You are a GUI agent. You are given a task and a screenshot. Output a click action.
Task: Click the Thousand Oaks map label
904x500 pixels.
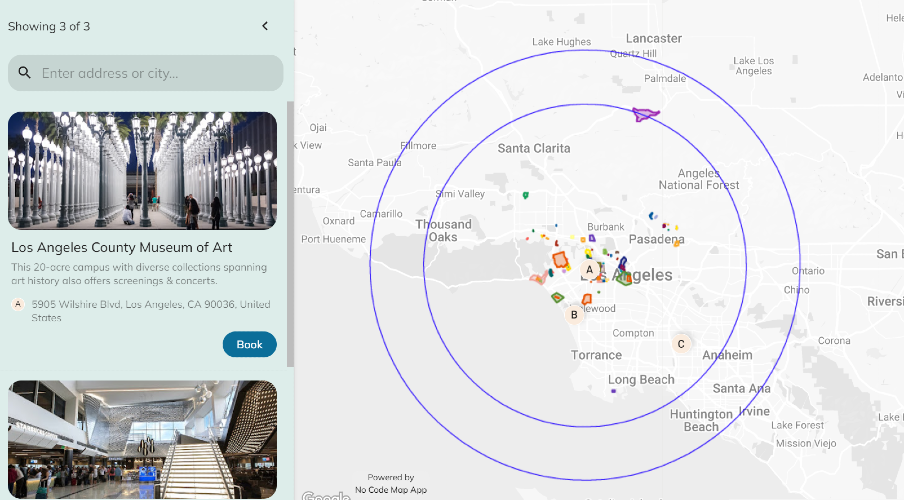[443, 231]
